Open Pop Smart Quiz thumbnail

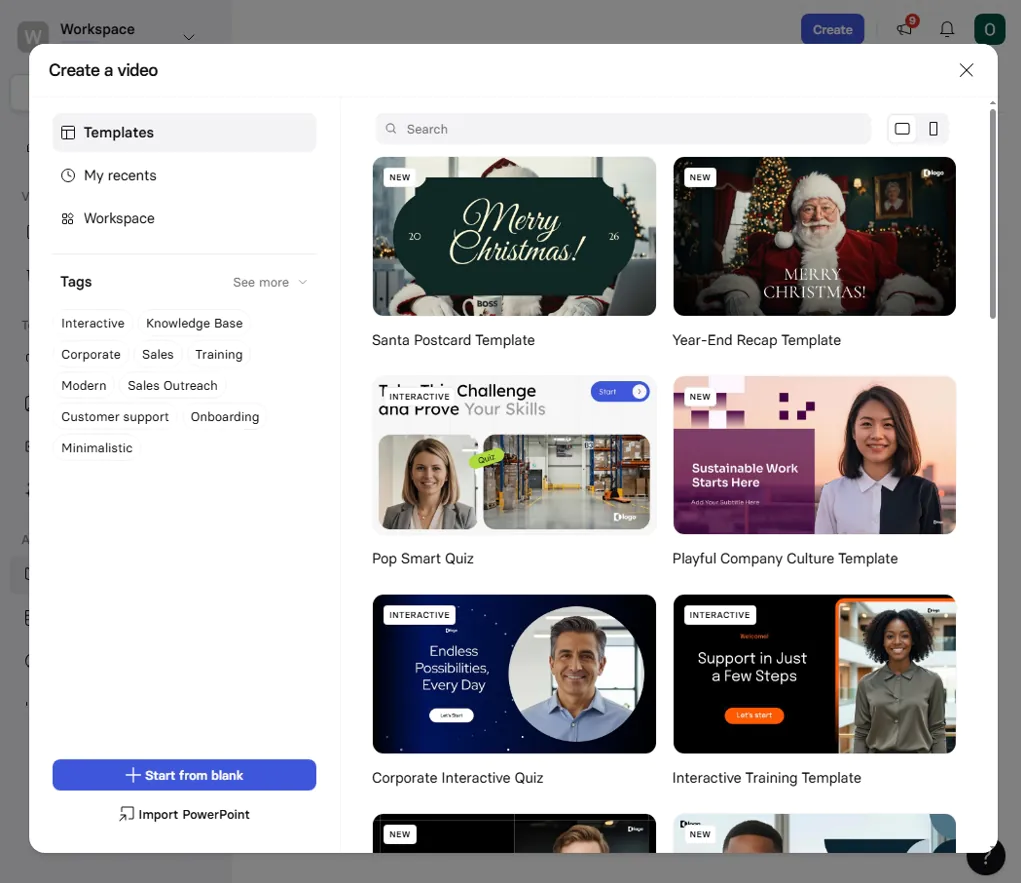click(x=514, y=455)
